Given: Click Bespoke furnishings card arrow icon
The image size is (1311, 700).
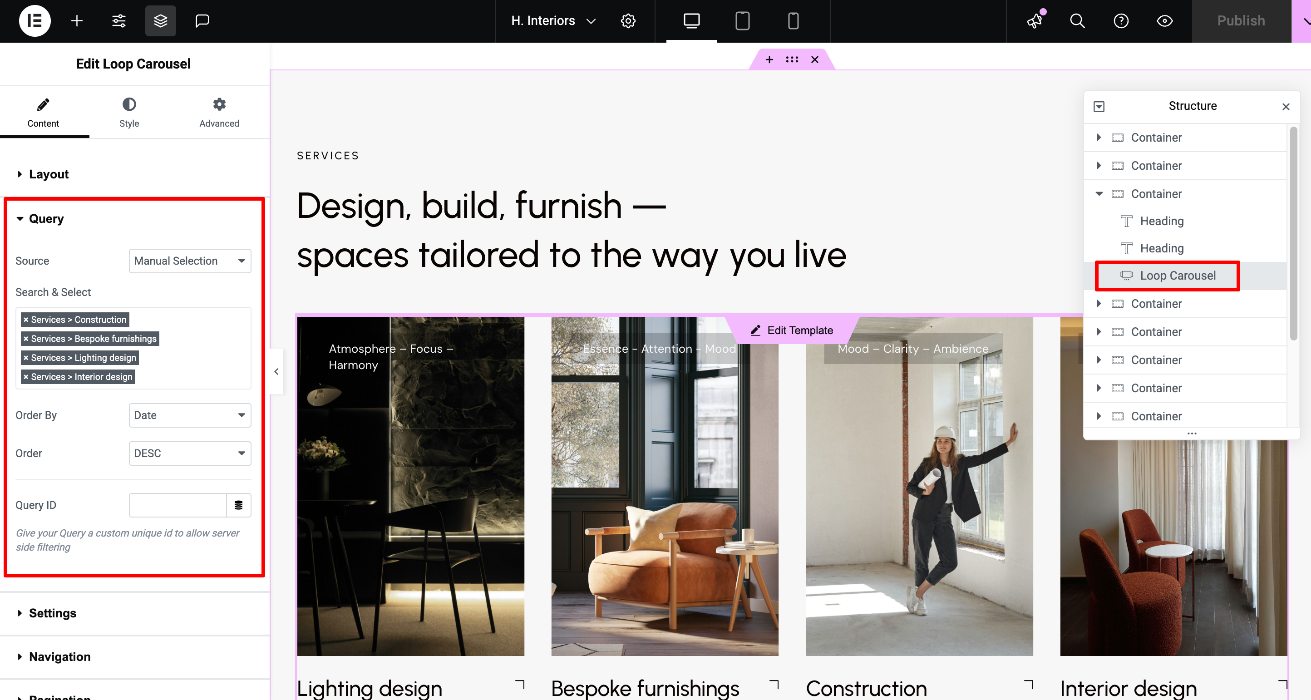Looking at the screenshot, I should click(x=773, y=684).
